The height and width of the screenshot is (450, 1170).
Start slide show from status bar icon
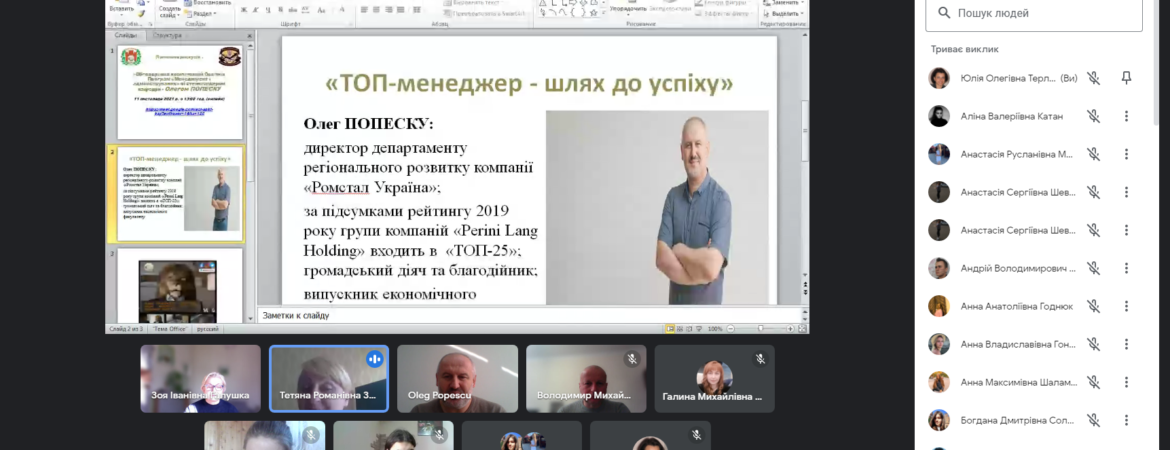pyautogui.click(x=699, y=328)
